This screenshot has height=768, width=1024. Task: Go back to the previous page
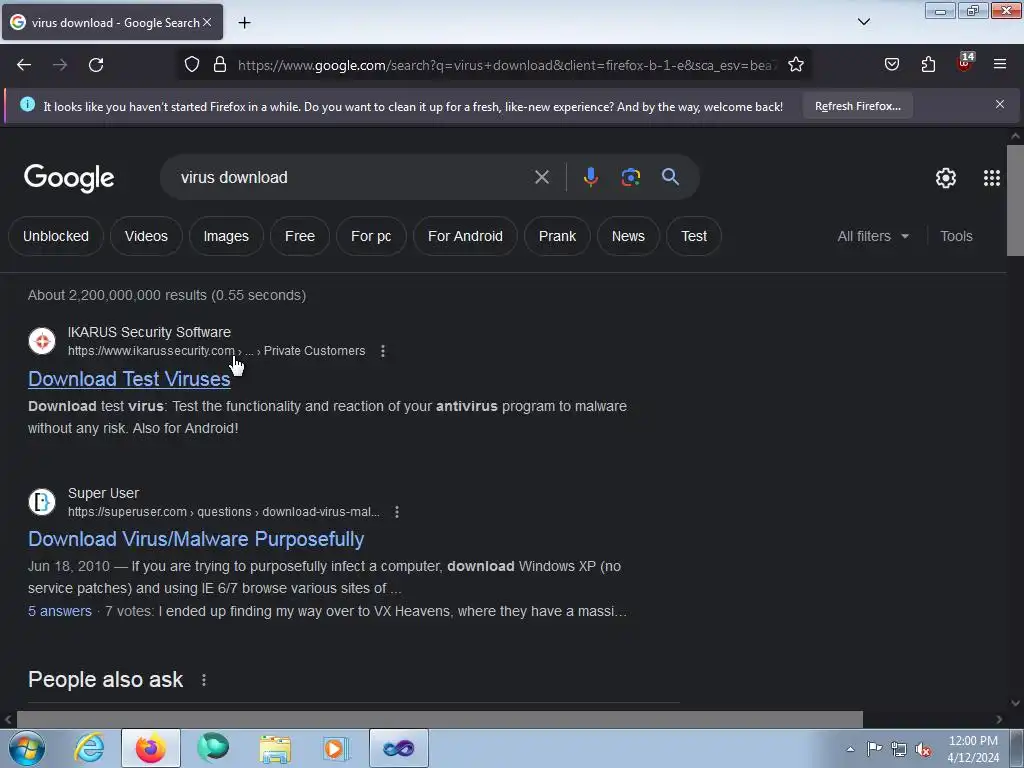pos(24,65)
